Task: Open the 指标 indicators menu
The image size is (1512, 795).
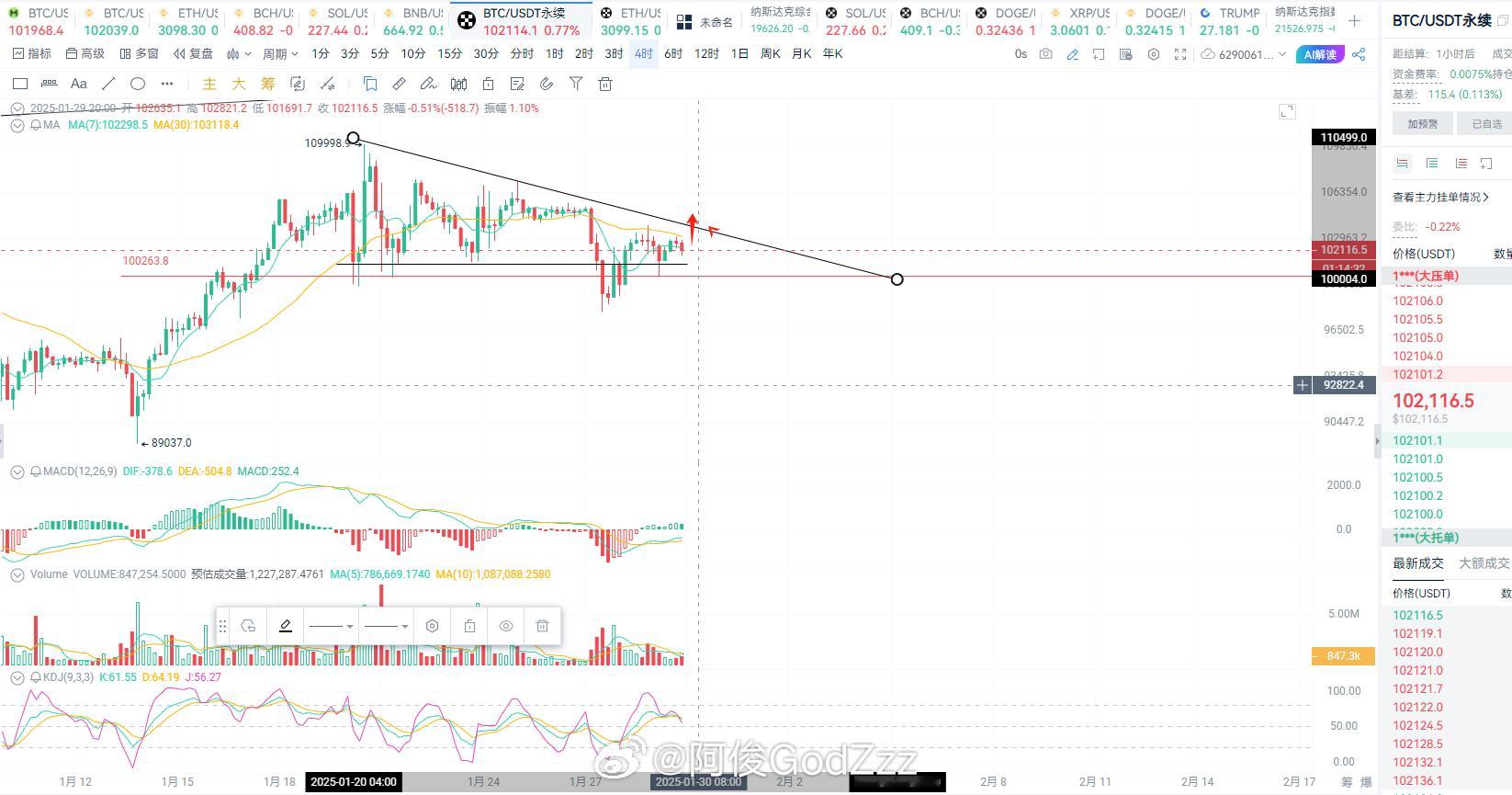Action: [31, 54]
